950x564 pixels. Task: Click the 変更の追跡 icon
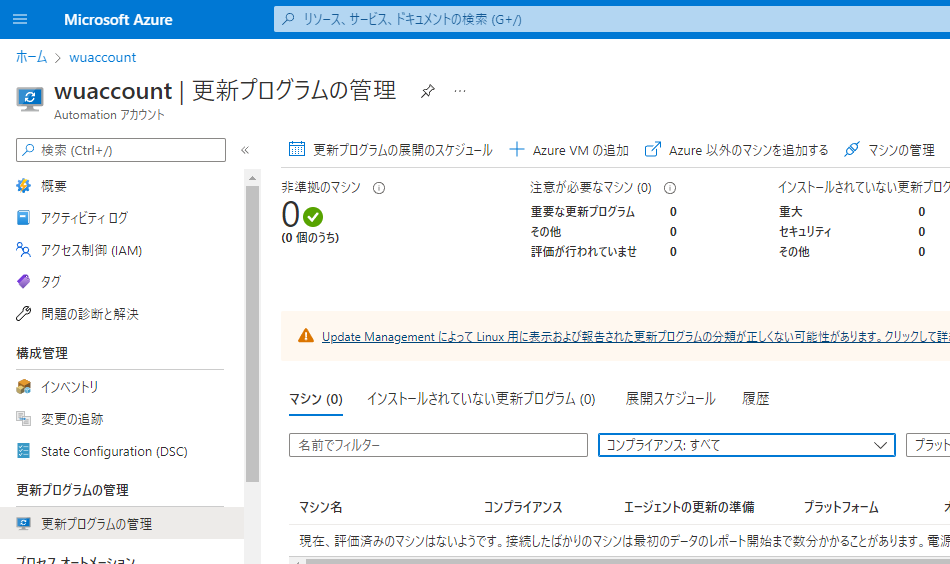point(24,419)
